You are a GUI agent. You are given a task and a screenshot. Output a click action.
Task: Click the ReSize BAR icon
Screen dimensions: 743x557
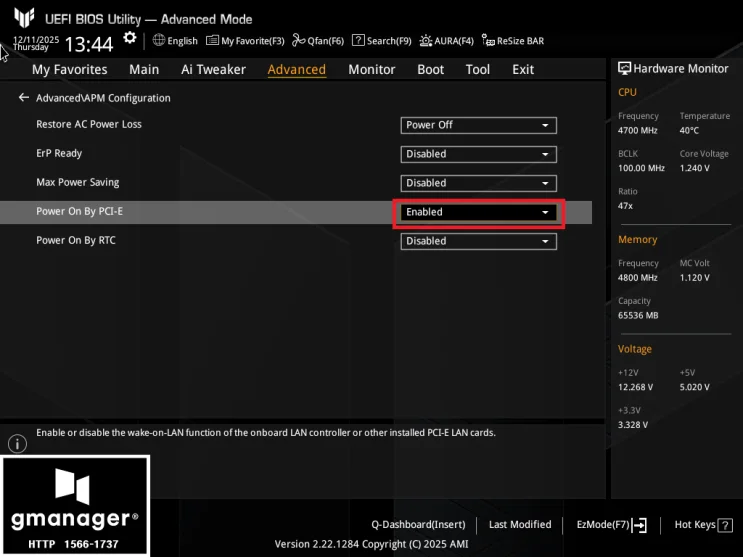tap(488, 40)
